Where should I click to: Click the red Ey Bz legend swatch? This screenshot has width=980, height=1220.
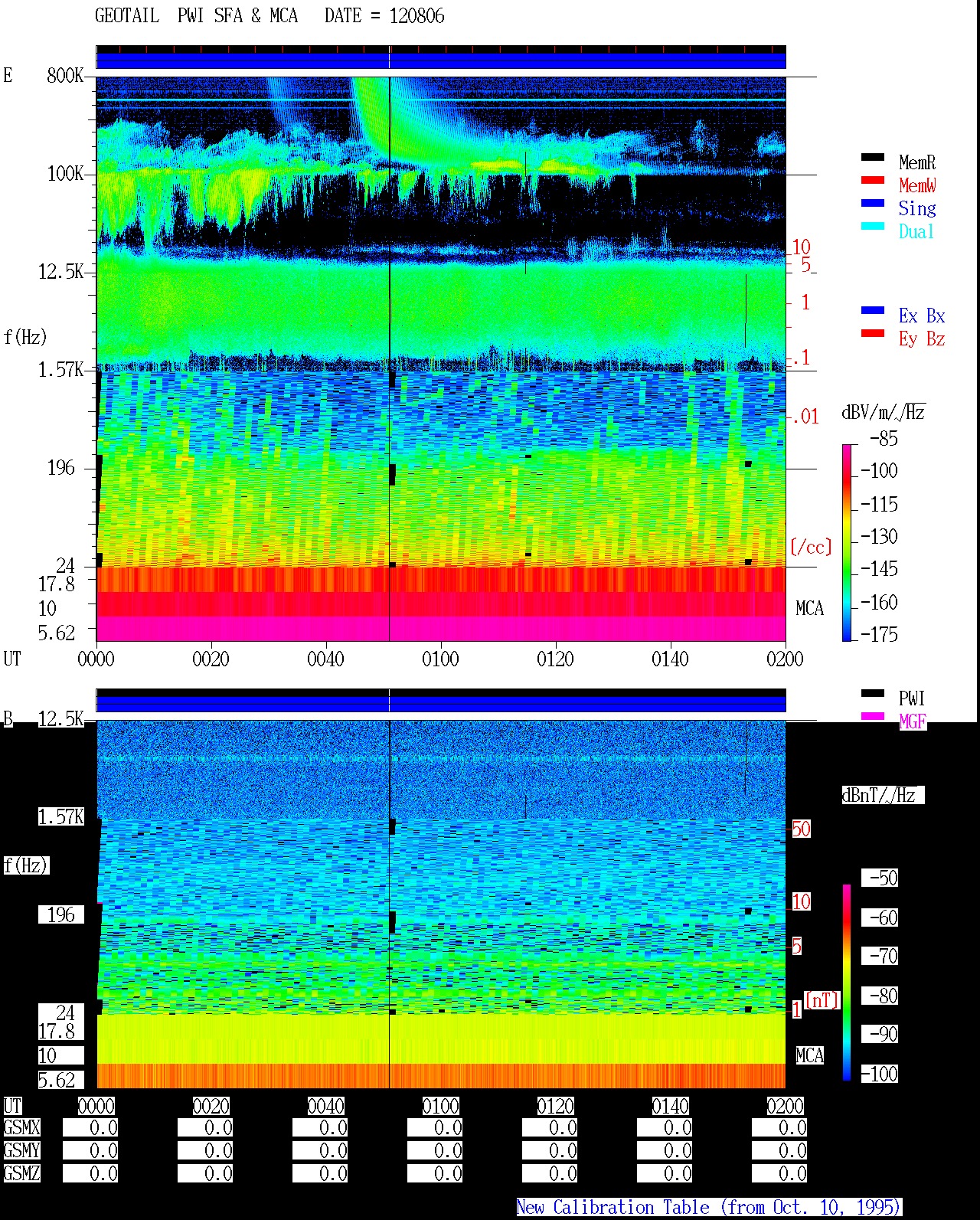(872, 333)
